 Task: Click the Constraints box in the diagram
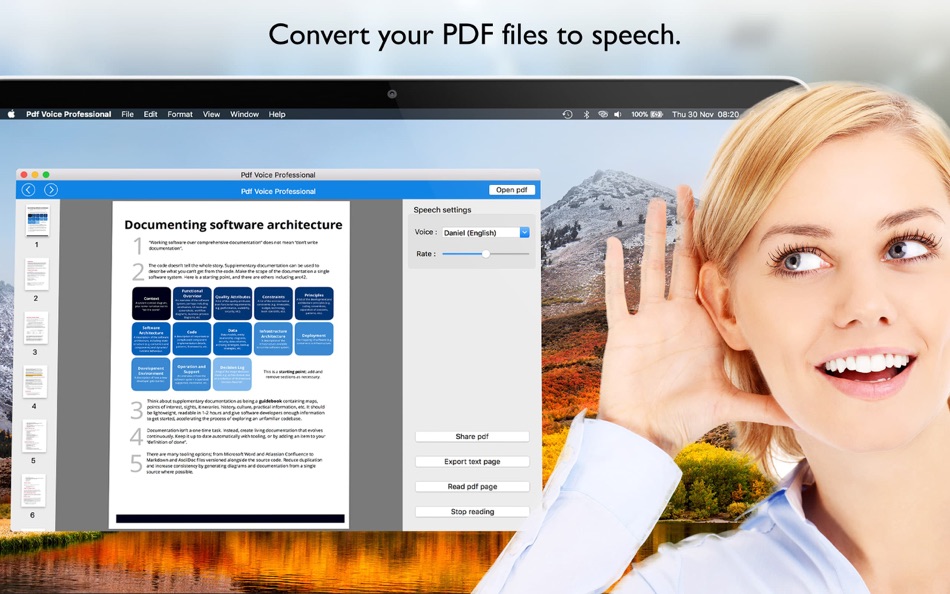tap(273, 304)
